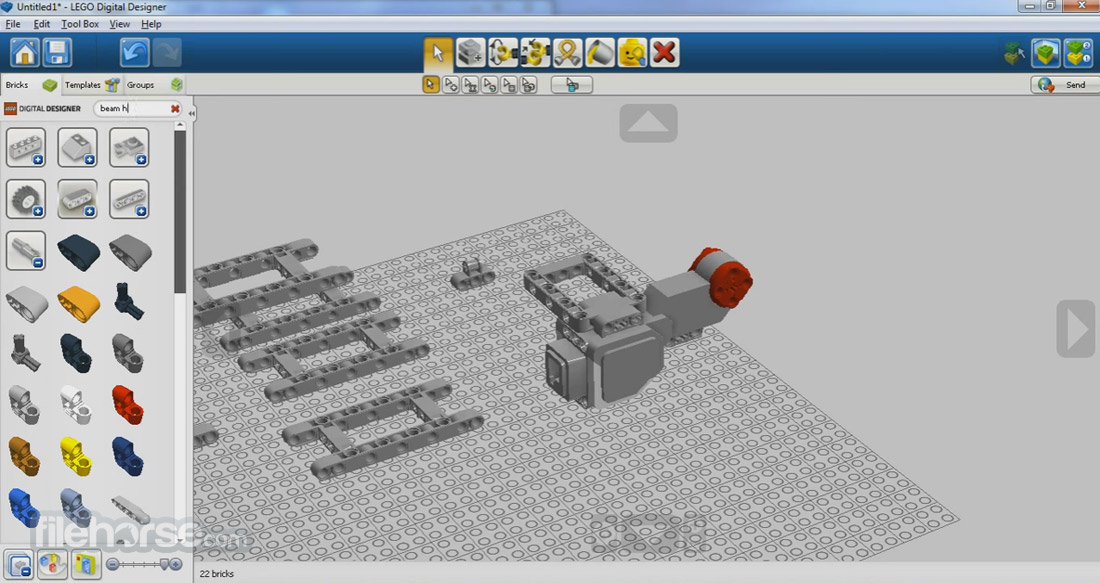This screenshot has height=583, width=1100.
Task: Select the main Selection arrow tool
Action: coord(438,53)
